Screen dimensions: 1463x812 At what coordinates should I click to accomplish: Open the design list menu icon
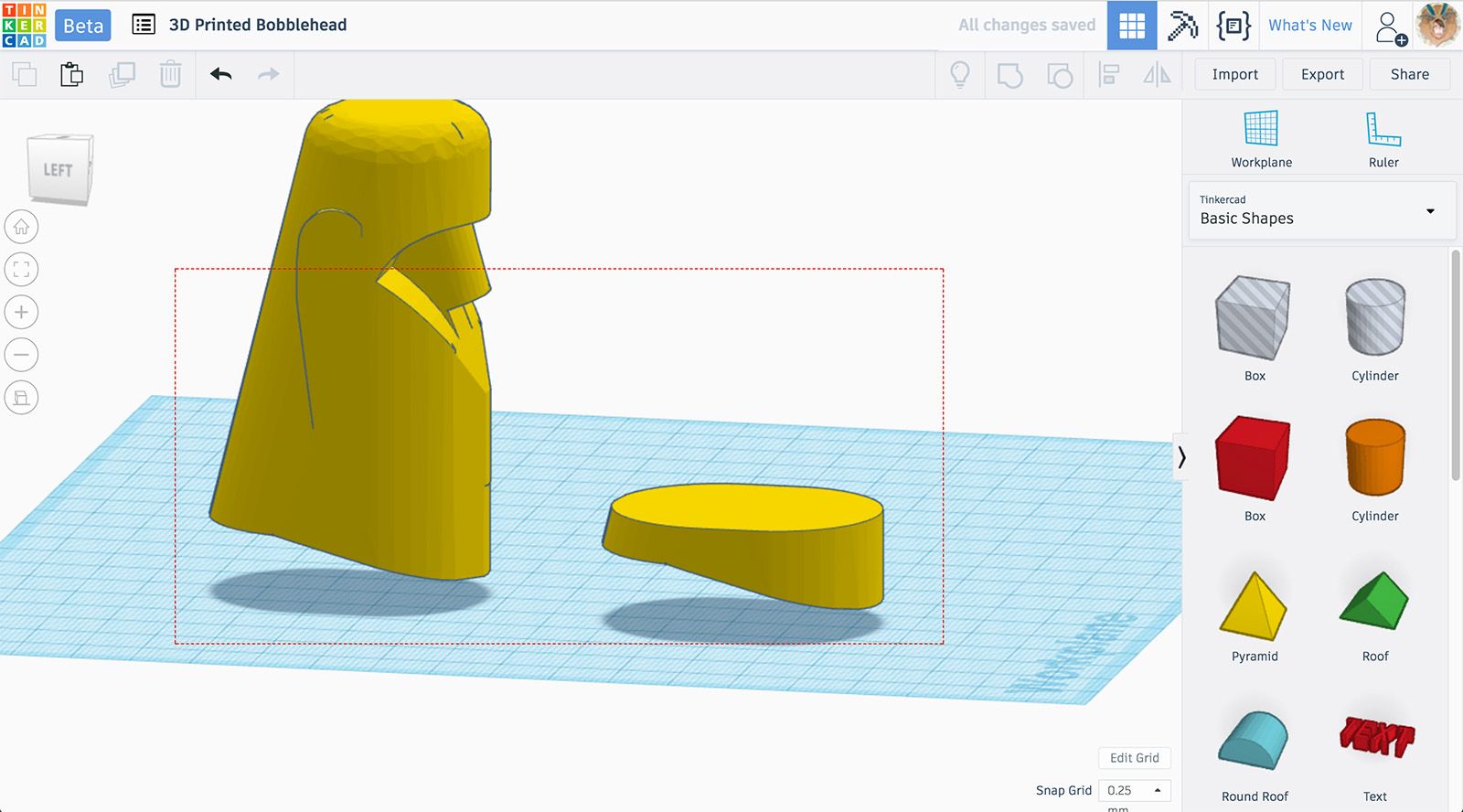point(144,25)
